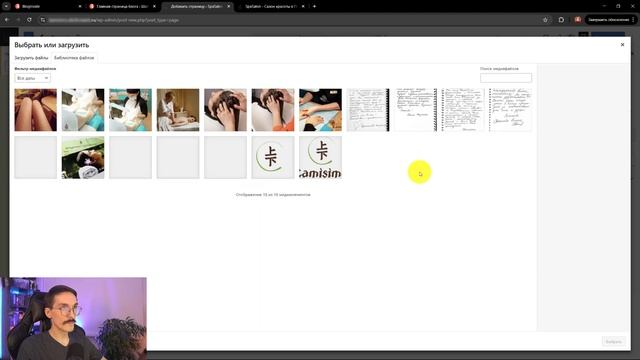
Task: Click the media search input field
Action: [x=506, y=78]
